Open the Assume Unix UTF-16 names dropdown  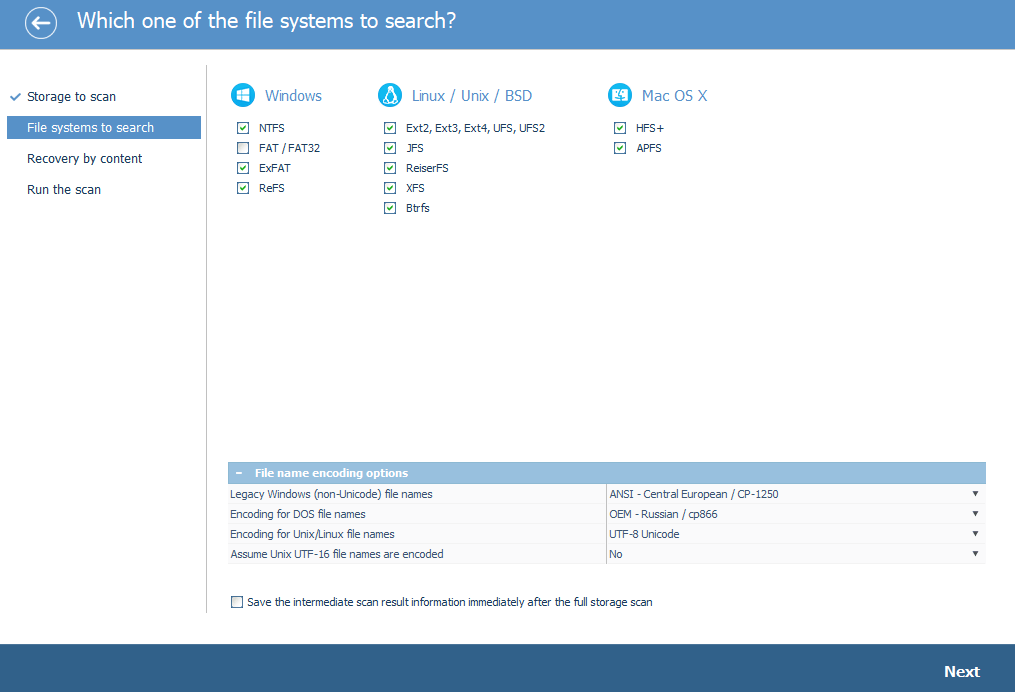pos(796,554)
